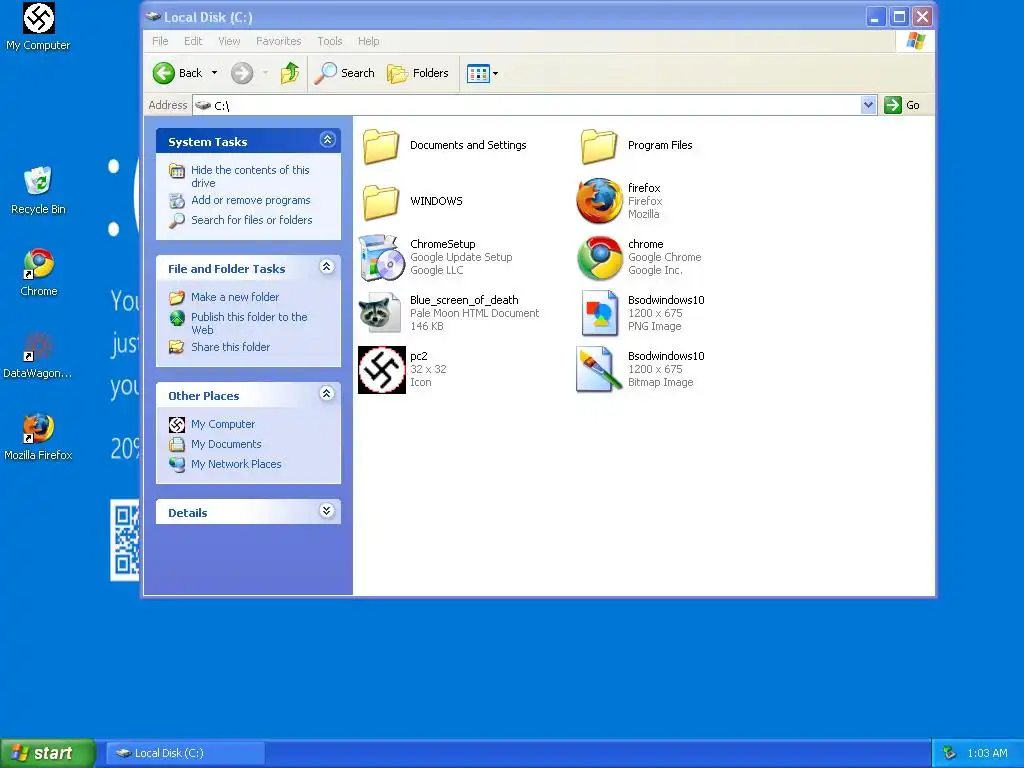The image size is (1024, 768).
Task: Click the Go button
Action: pos(902,105)
